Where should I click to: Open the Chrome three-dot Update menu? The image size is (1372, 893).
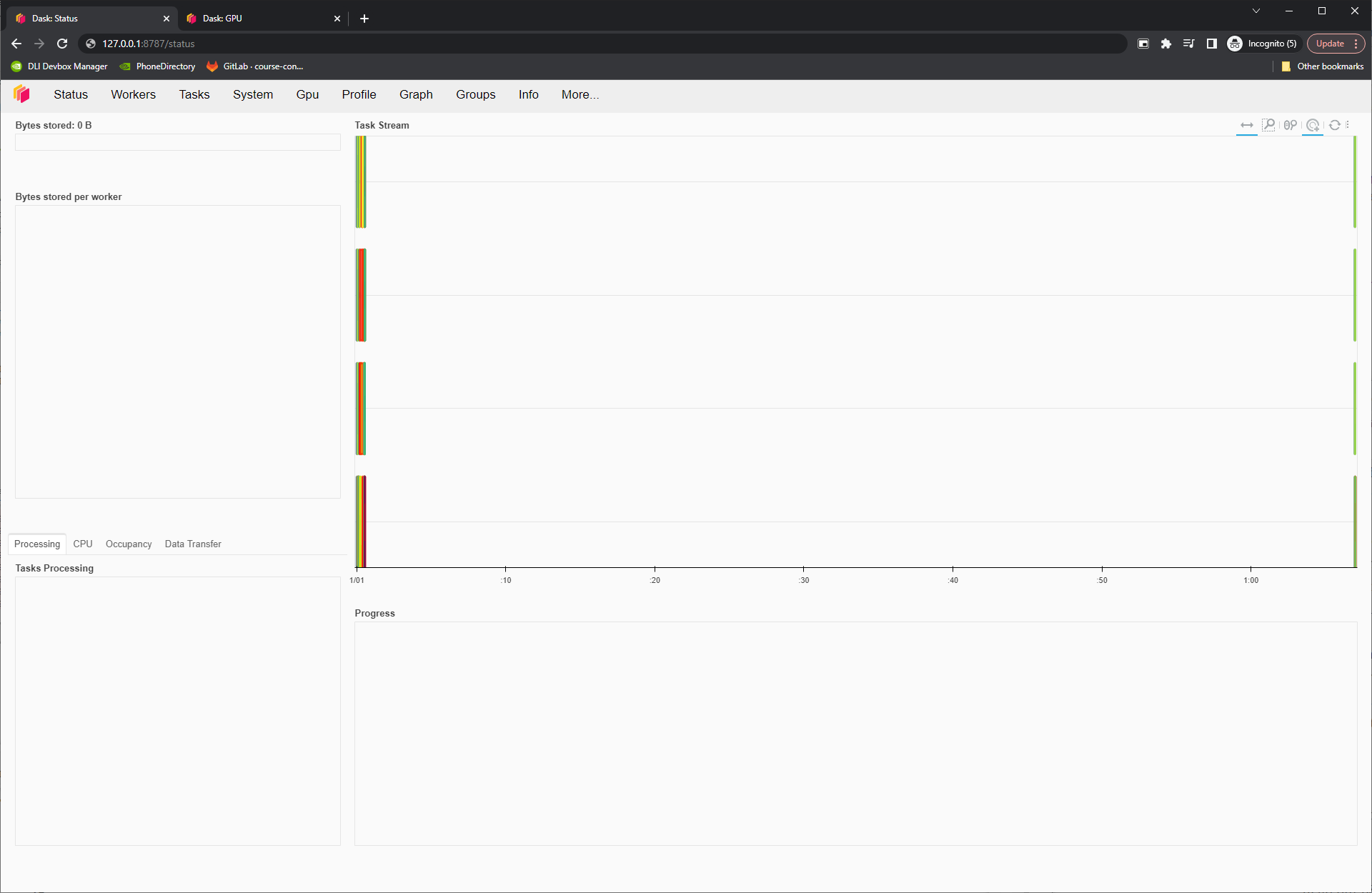click(1356, 44)
